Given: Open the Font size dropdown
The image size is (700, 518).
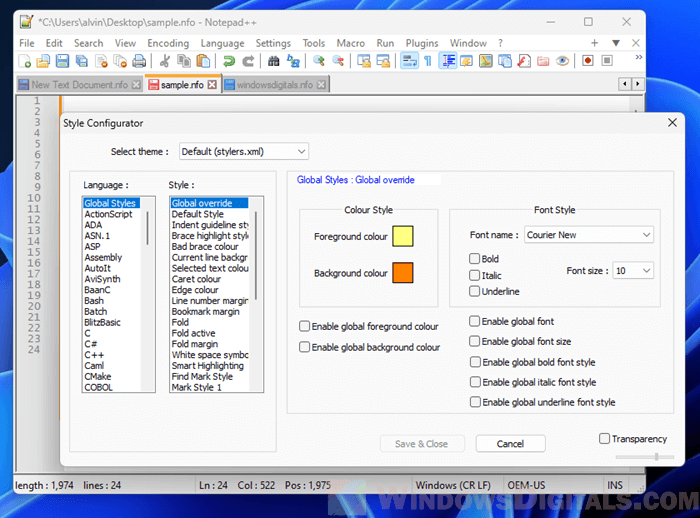Looking at the screenshot, I should point(633,271).
